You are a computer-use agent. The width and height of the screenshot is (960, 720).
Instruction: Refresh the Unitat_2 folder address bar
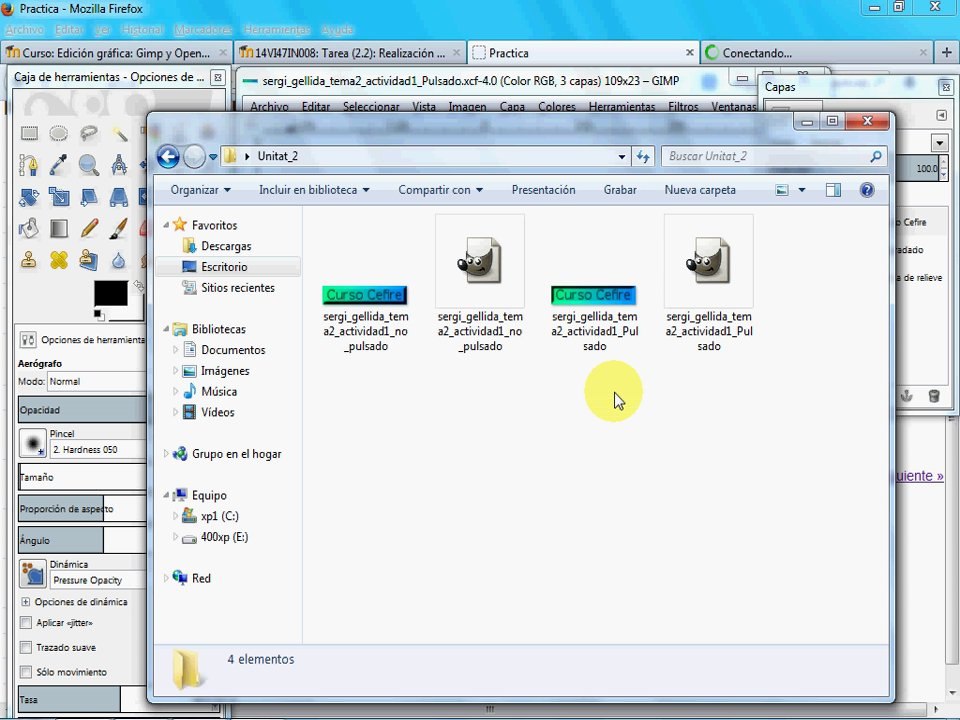tap(643, 157)
